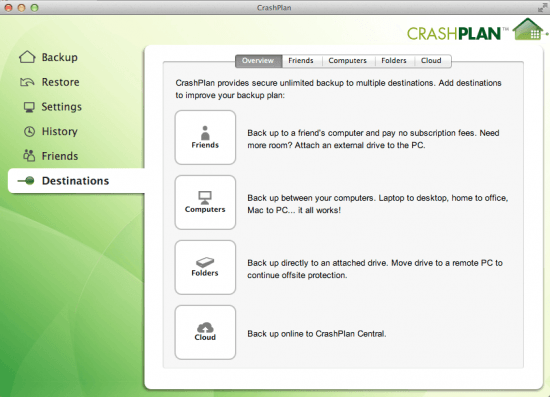The height and width of the screenshot is (397, 550).
Task: Click the Settings monitor icon
Action: pos(29,107)
